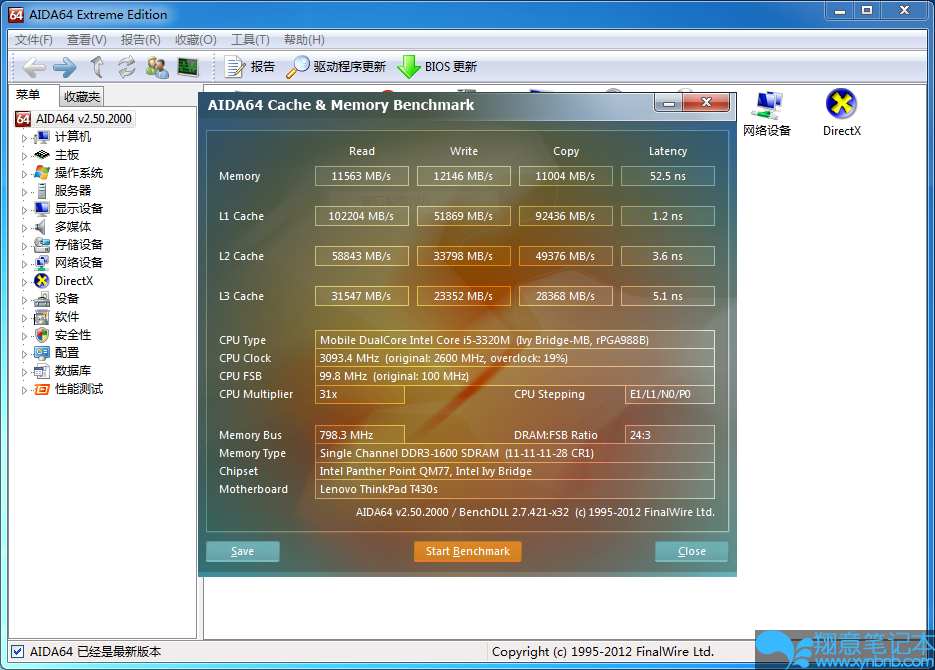
Task: Click the Motherboard field Lenovo ThinkPad T430s
Action: point(515,489)
